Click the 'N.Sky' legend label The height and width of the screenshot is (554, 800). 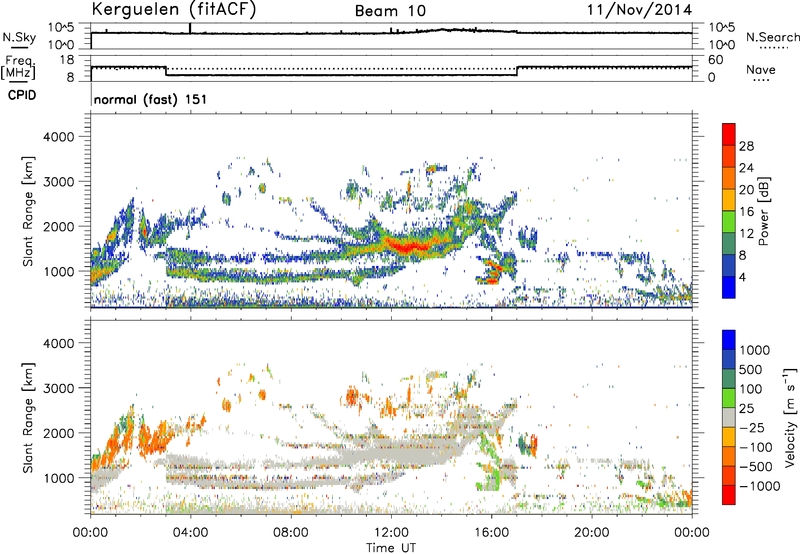click(x=19, y=37)
